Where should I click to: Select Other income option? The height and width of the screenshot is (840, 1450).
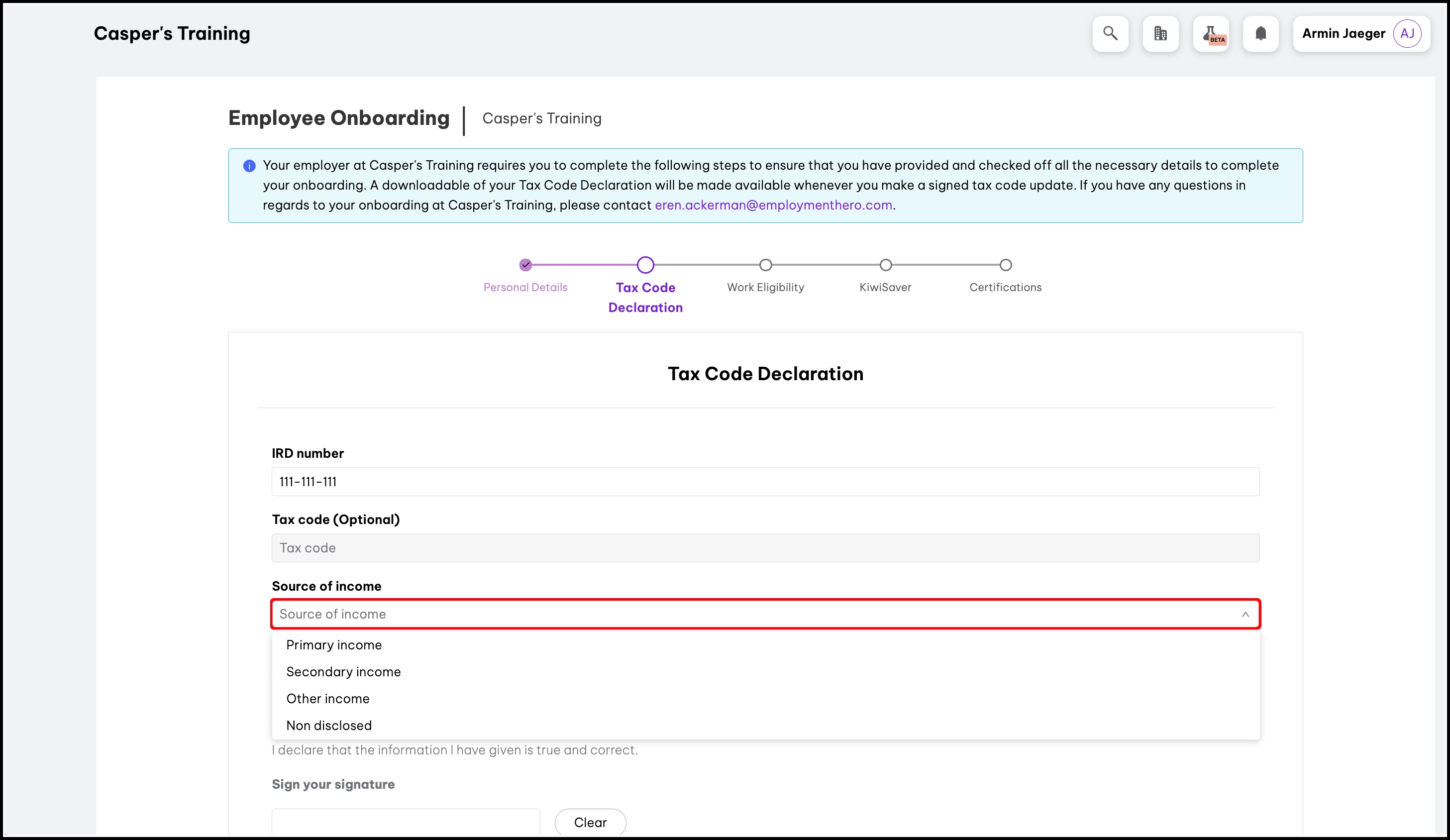[765, 699]
